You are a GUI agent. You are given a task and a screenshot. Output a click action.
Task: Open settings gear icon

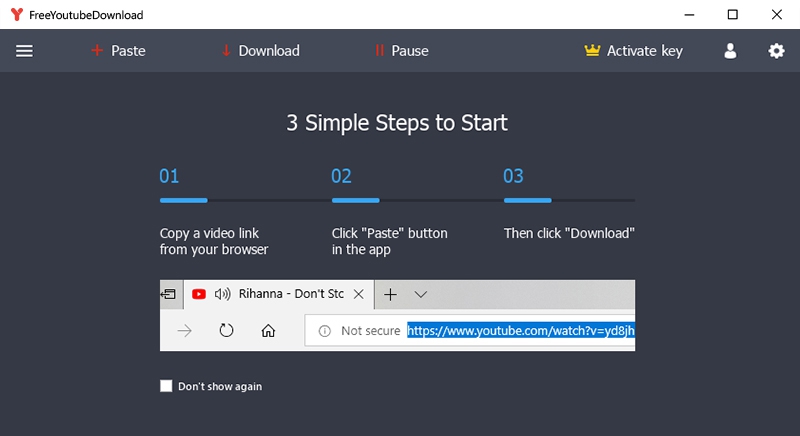776,51
